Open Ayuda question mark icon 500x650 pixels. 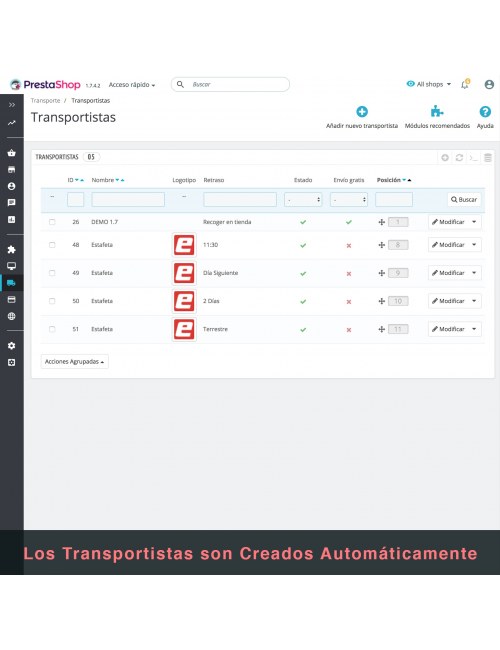point(485,112)
